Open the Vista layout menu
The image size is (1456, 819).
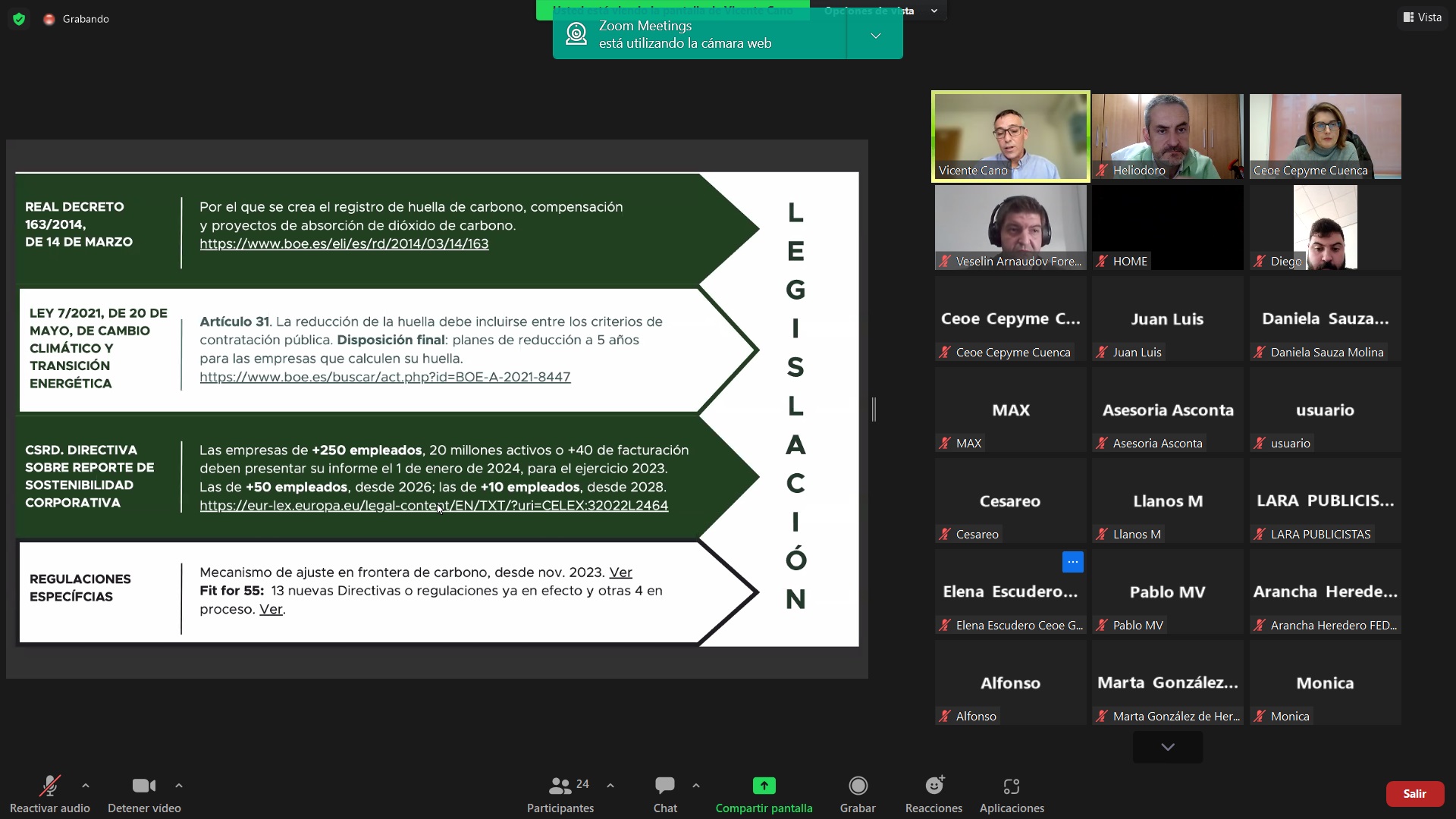click(1422, 17)
